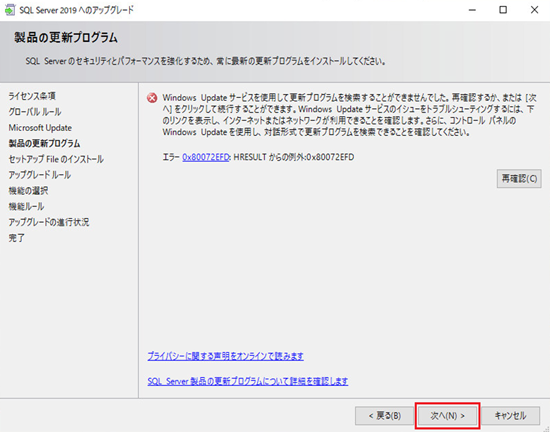Image resolution: width=550 pixels, height=432 pixels.
Task: Click the SQL Server setup title bar icon
Action: (9, 10)
